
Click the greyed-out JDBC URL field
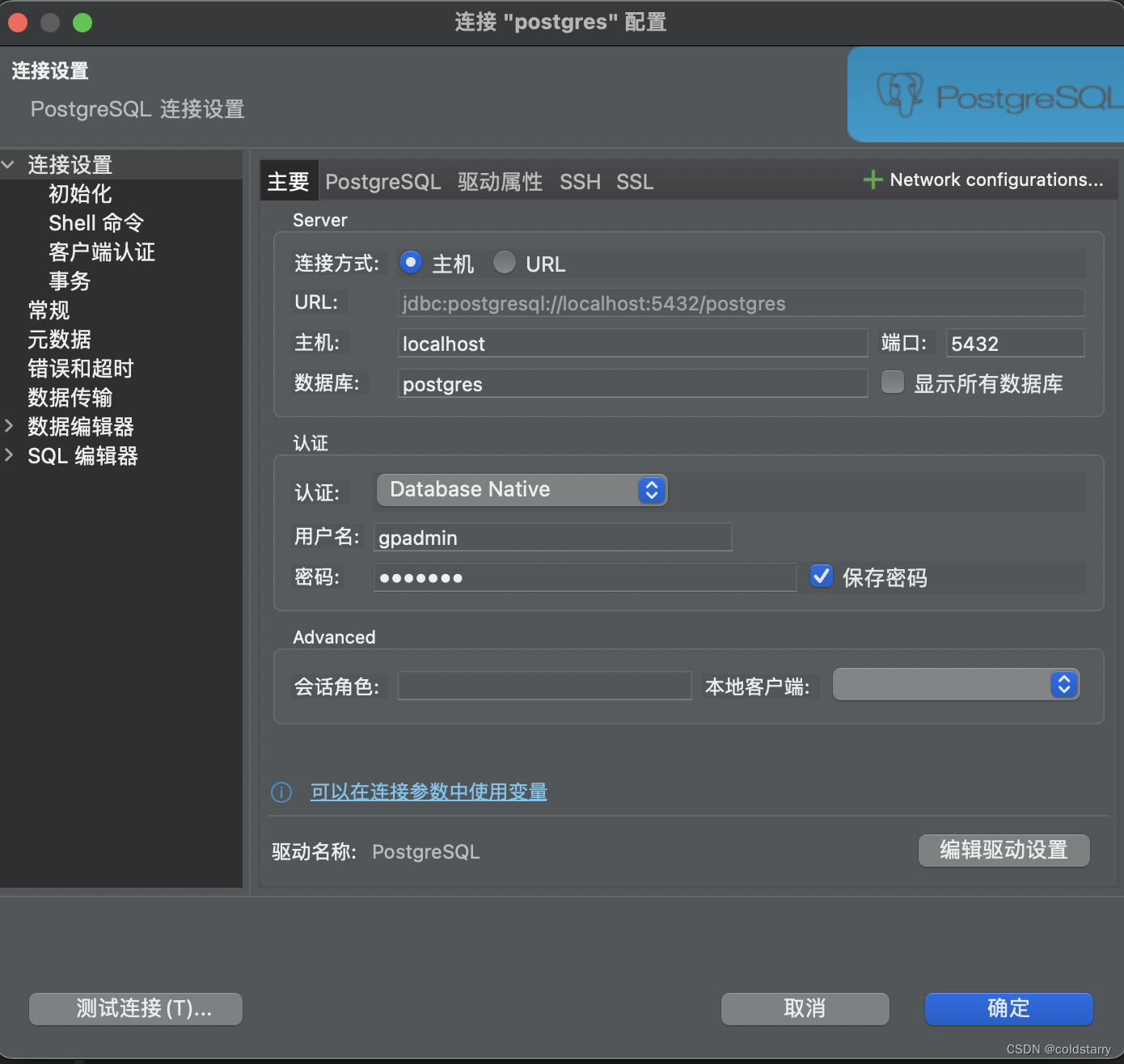(x=741, y=302)
